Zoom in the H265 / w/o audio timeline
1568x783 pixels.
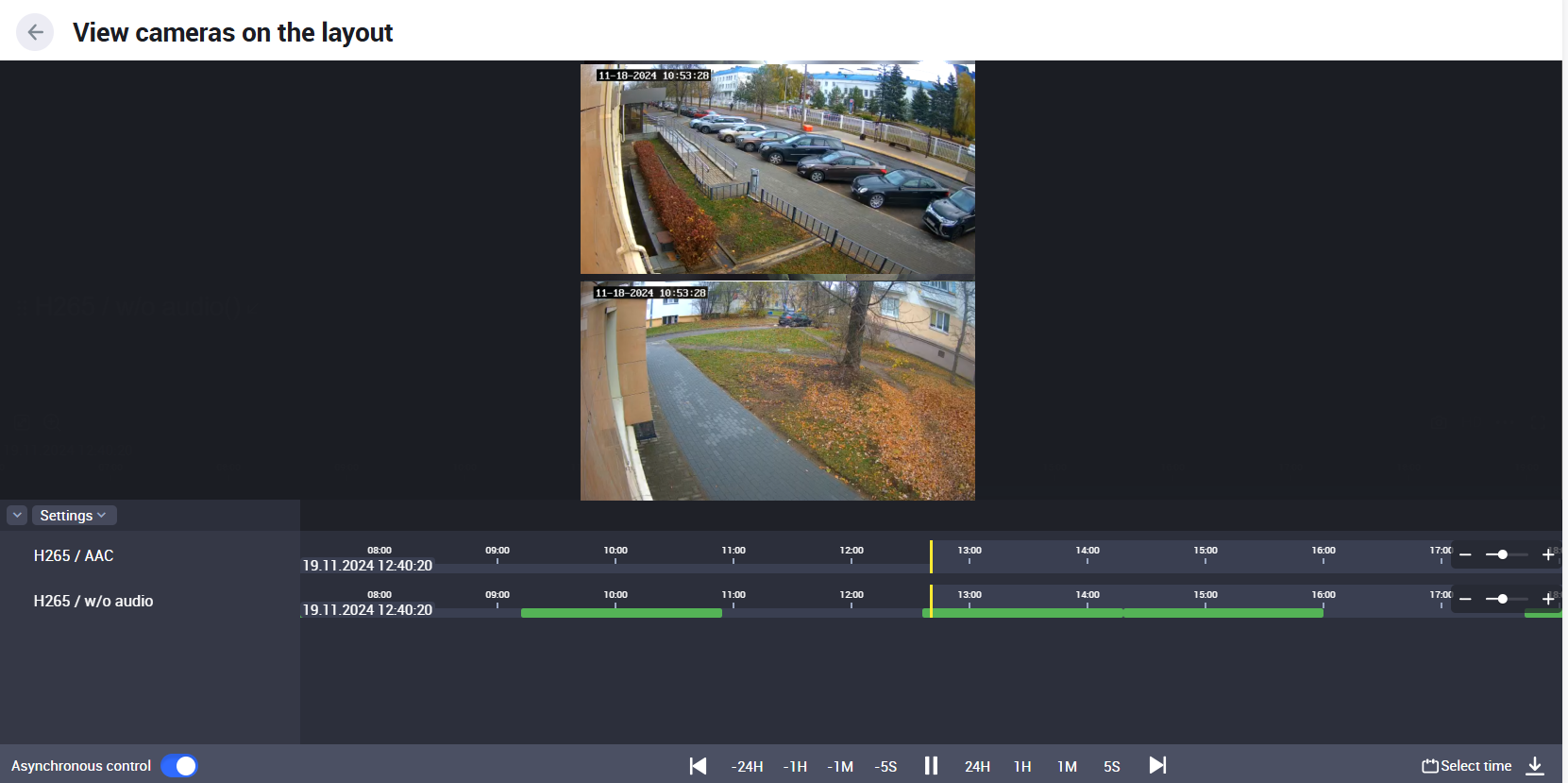tap(1547, 600)
